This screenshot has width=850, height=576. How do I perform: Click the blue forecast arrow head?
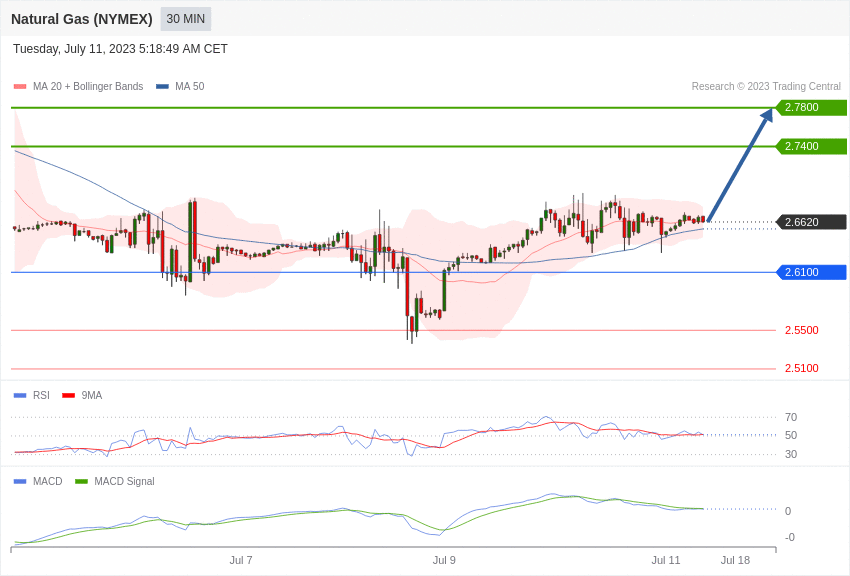click(766, 116)
